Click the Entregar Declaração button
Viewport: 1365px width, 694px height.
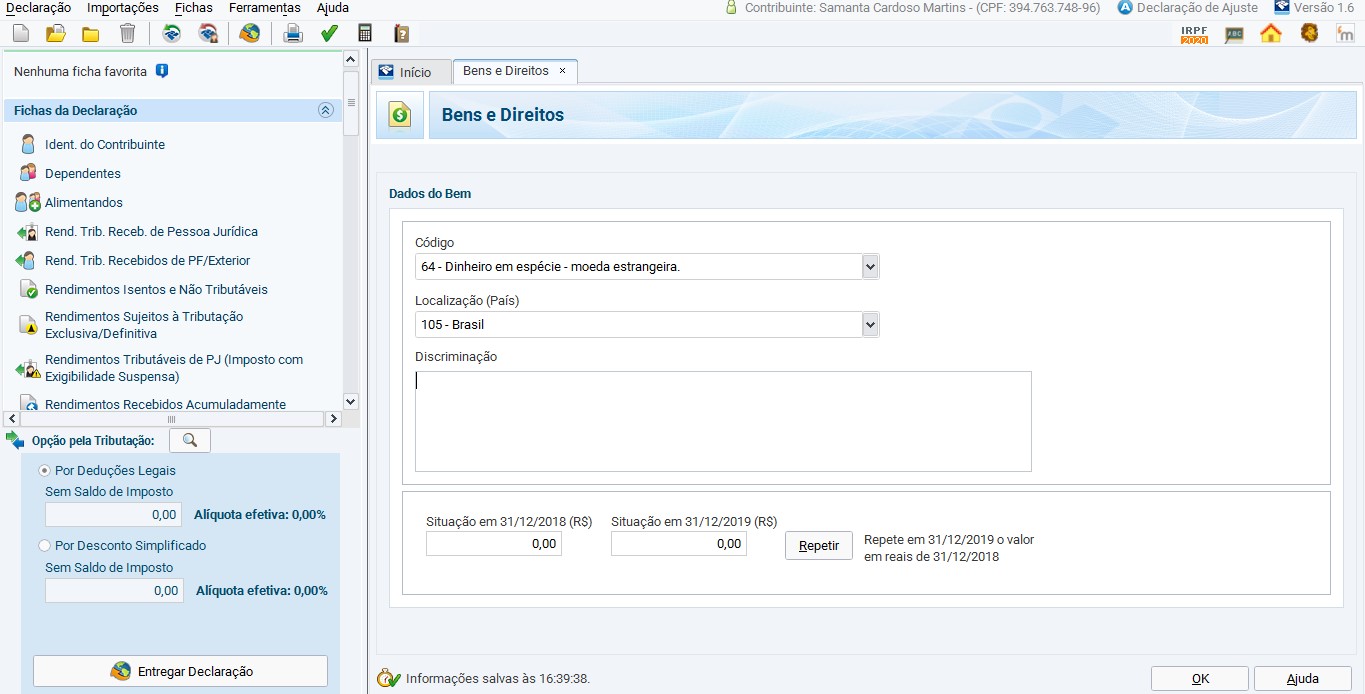pos(180,671)
